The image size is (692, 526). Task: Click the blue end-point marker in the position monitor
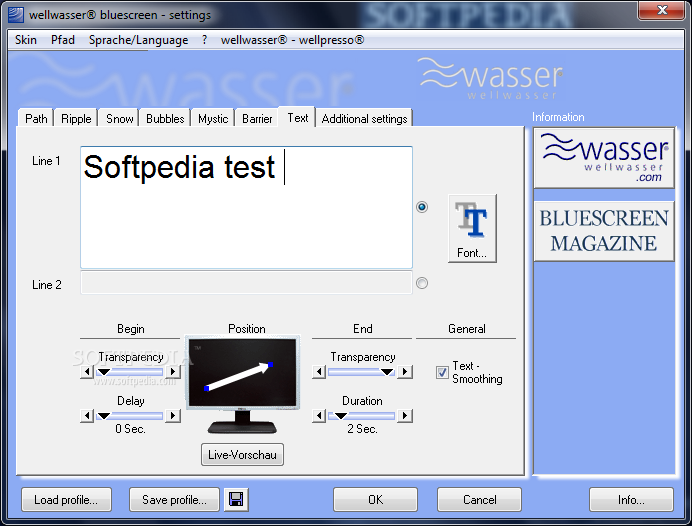pyautogui.click(x=271, y=364)
